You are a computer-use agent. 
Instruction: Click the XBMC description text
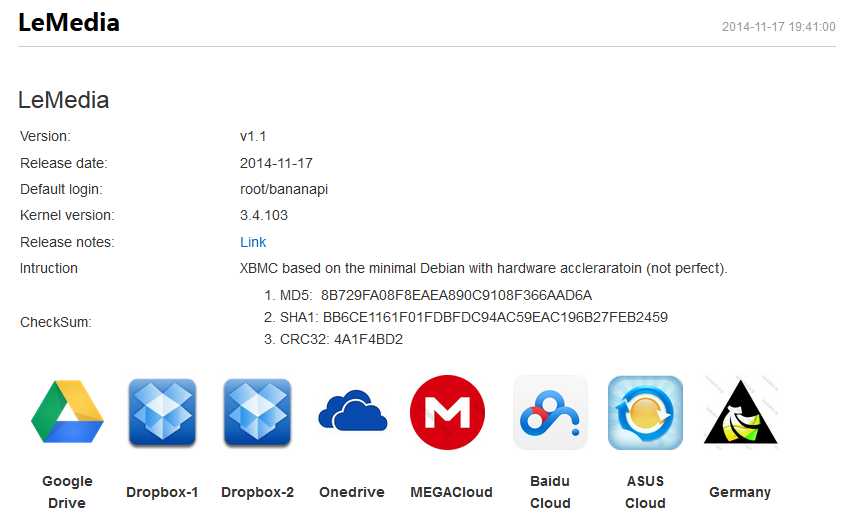point(484,269)
